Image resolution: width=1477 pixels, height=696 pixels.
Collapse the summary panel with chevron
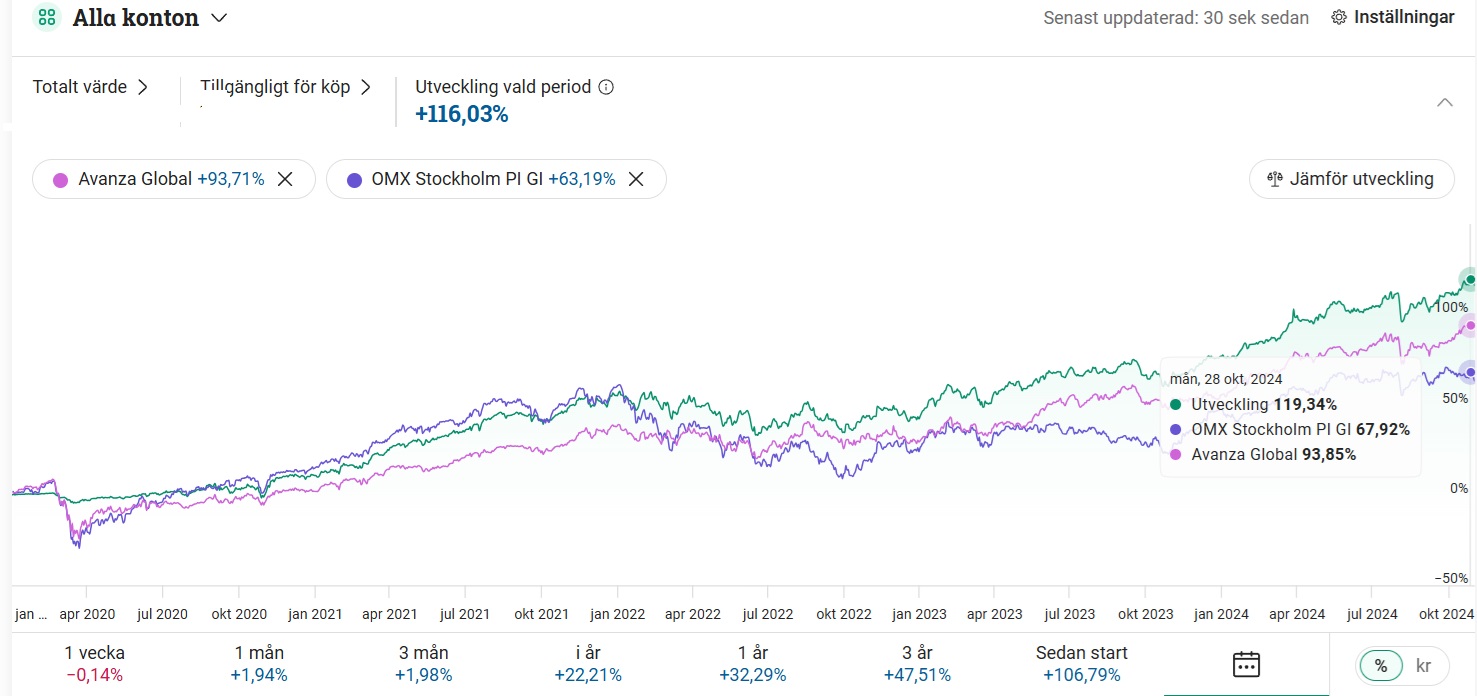click(x=1444, y=102)
